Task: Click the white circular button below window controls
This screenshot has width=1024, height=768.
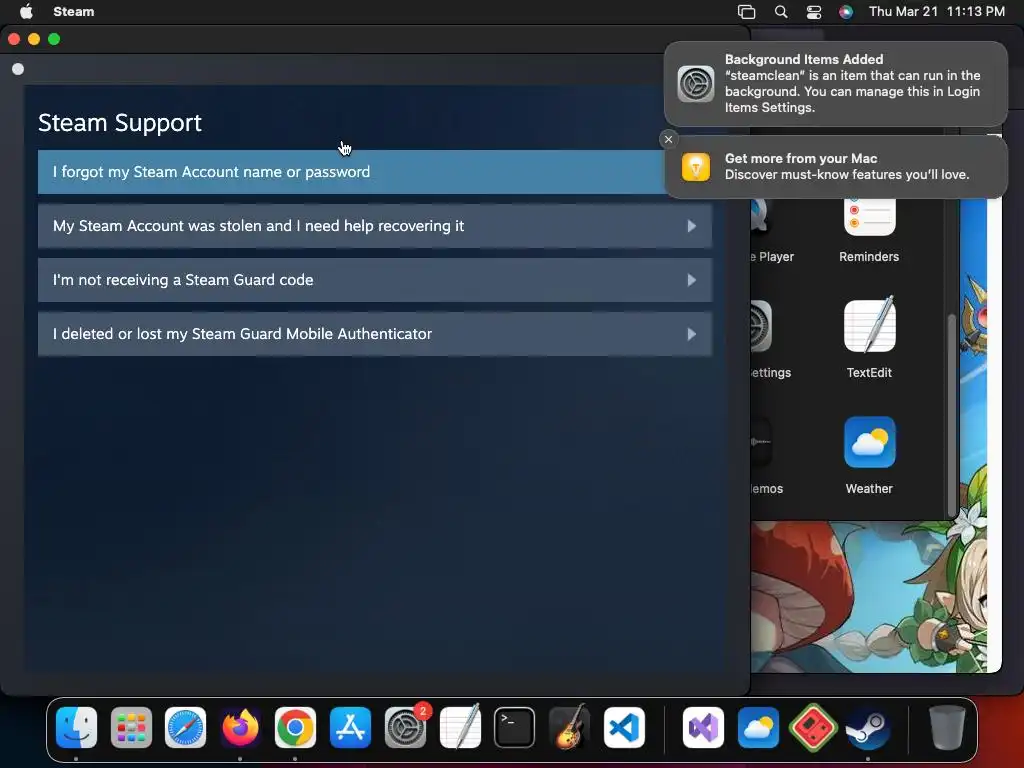Action: (x=18, y=69)
